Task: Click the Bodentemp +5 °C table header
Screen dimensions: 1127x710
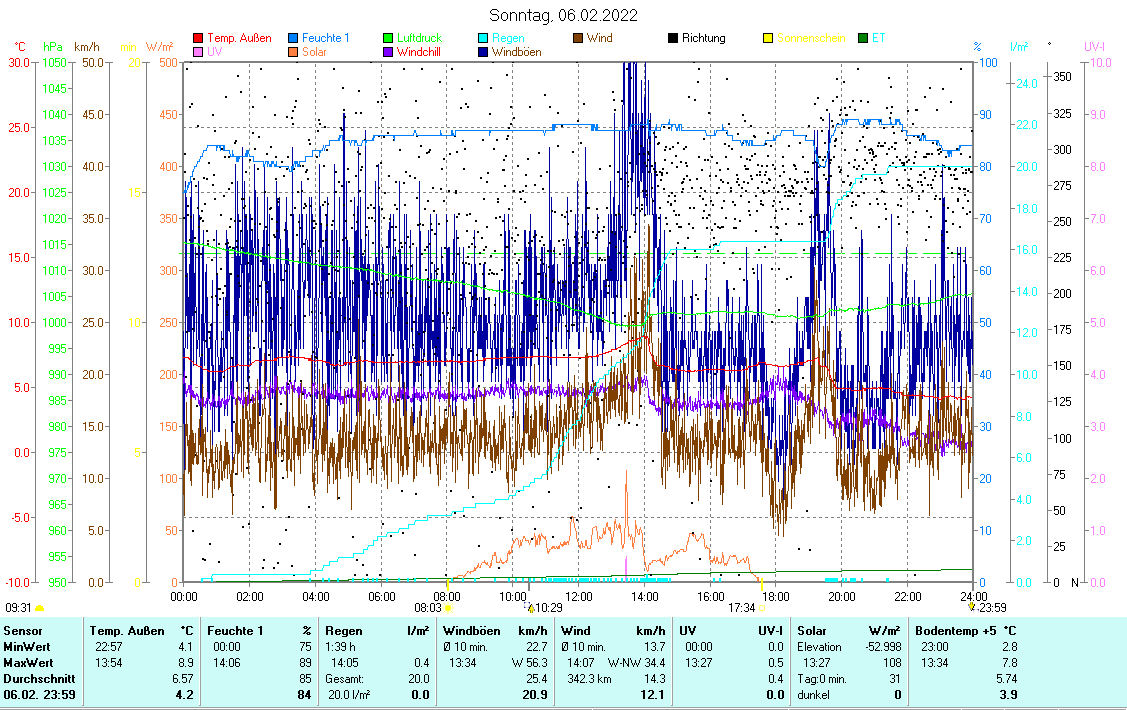Action: [x=966, y=631]
